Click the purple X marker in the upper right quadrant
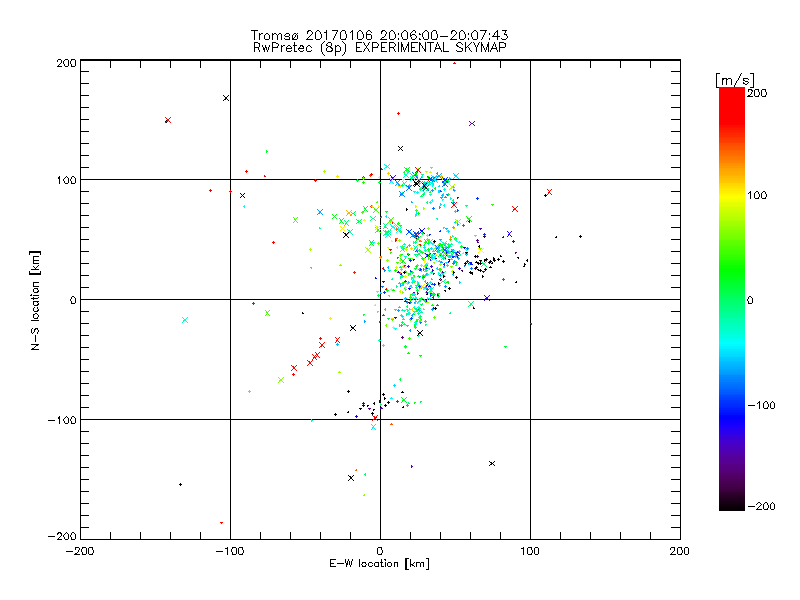 472,123
